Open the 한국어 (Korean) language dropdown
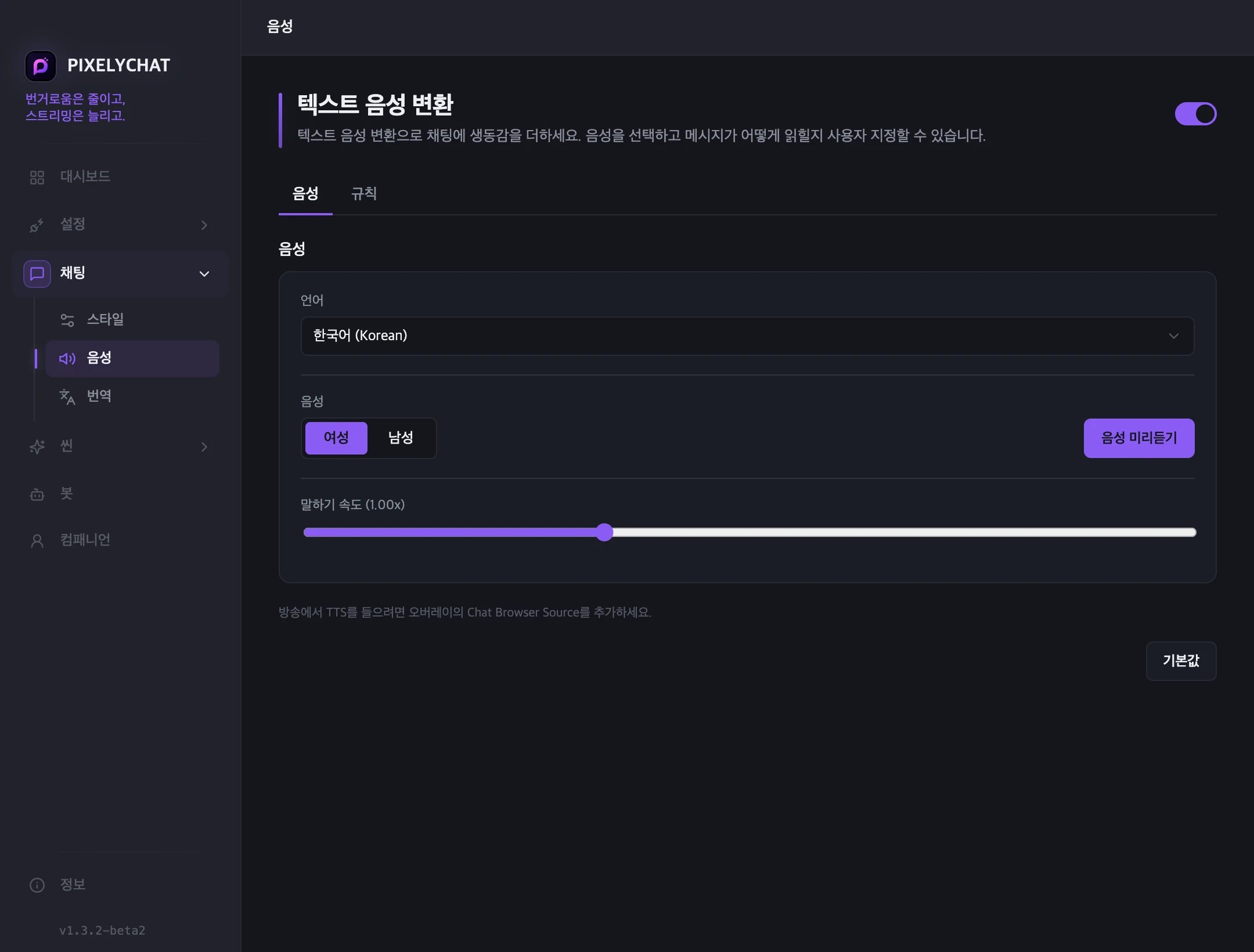The height and width of the screenshot is (952, 1254). [x=747, y=336]
